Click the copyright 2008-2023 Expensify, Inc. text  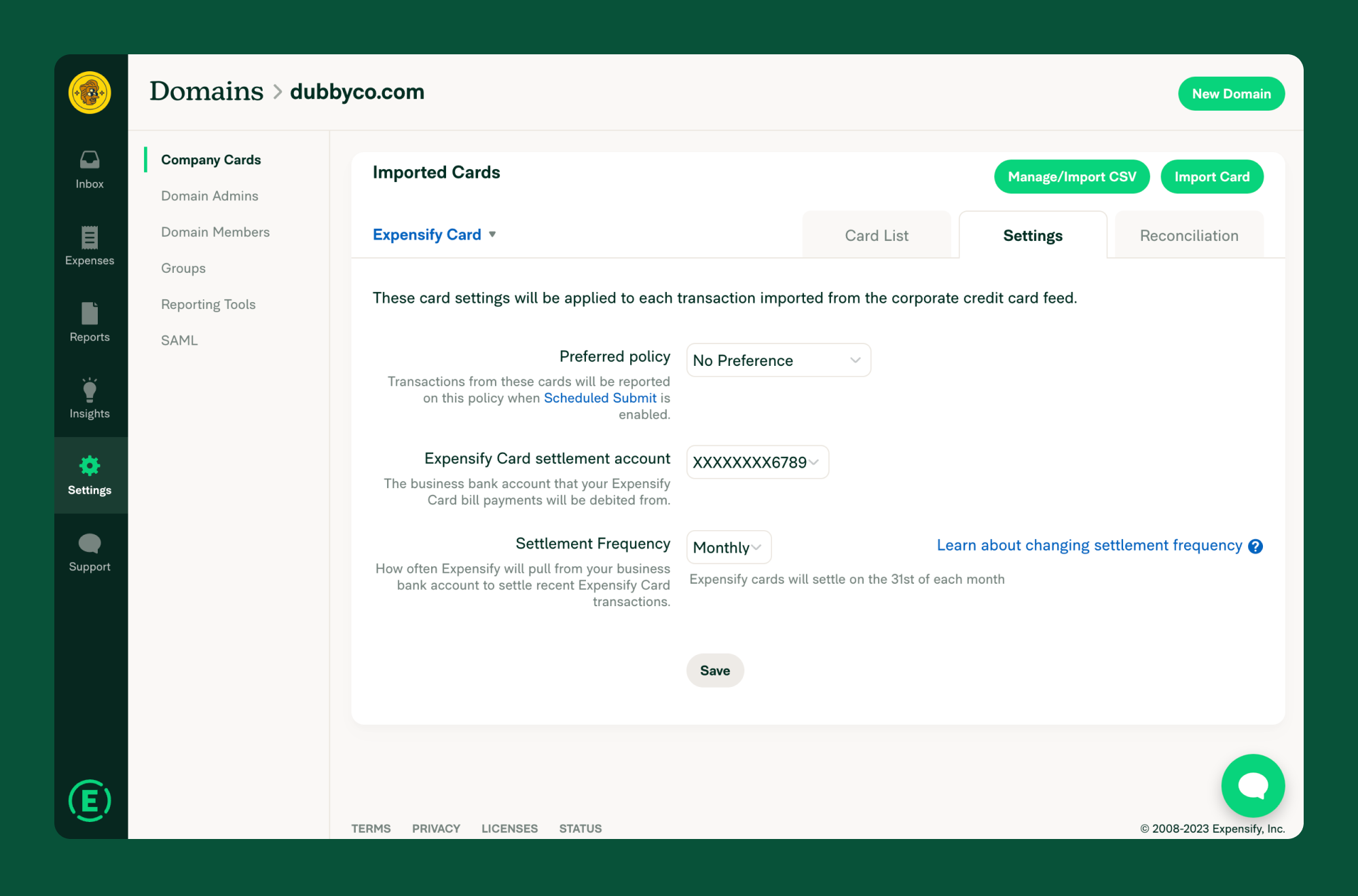1212,828
